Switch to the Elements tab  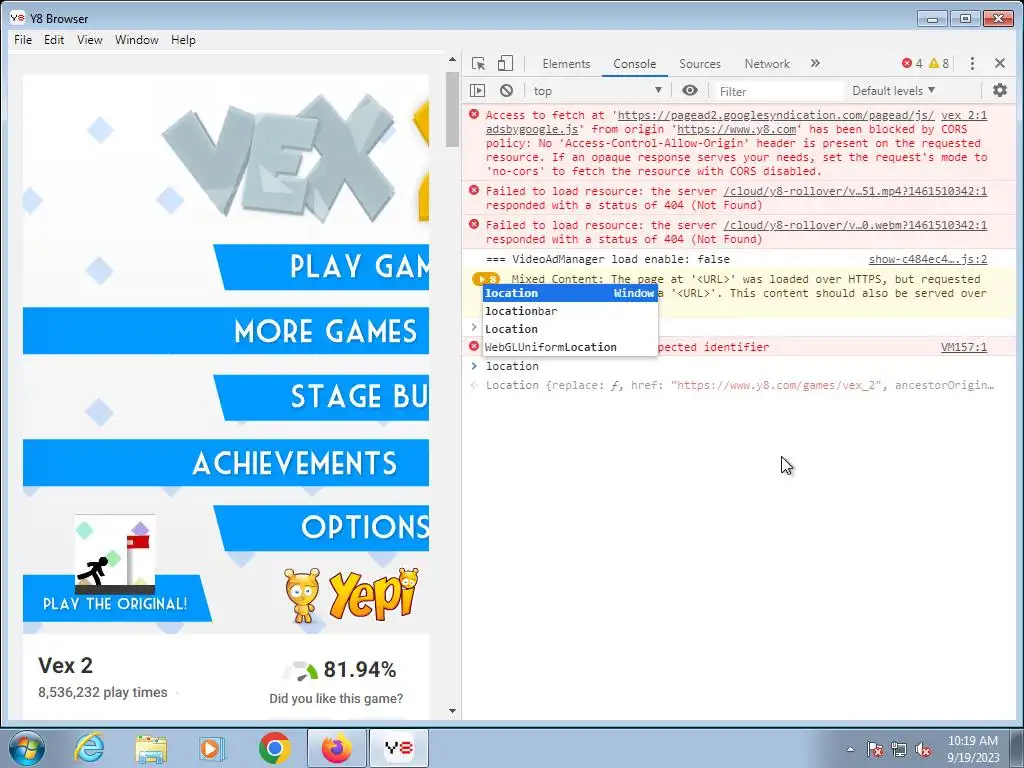(x=566, y=63)
